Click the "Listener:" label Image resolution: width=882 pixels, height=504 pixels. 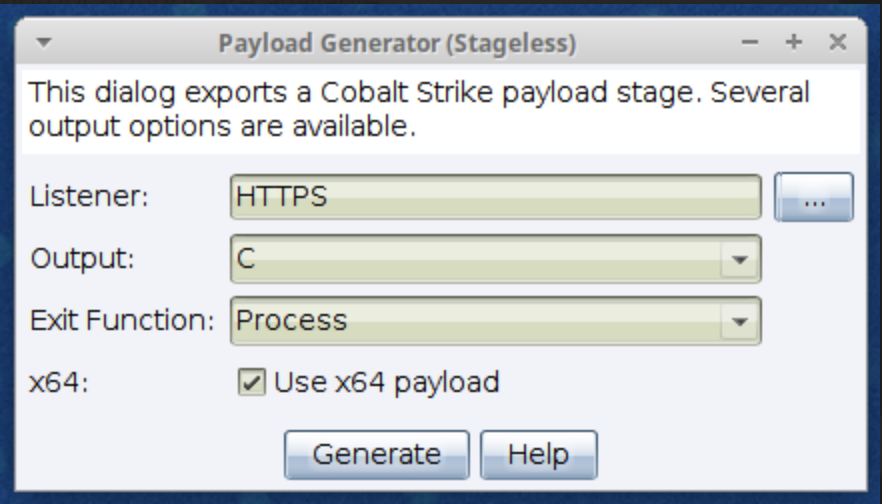tap(89, 197)
